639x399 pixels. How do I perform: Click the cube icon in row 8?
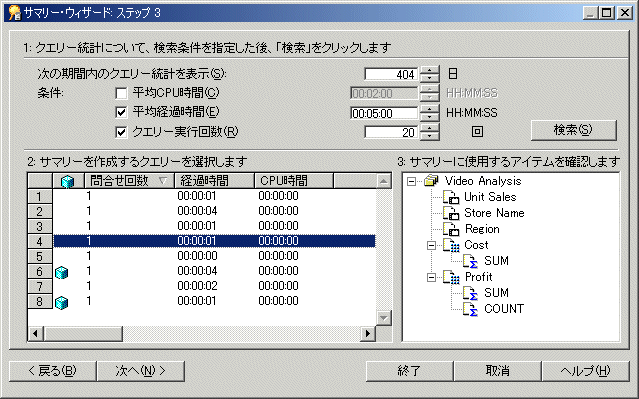tap(61, 302)
